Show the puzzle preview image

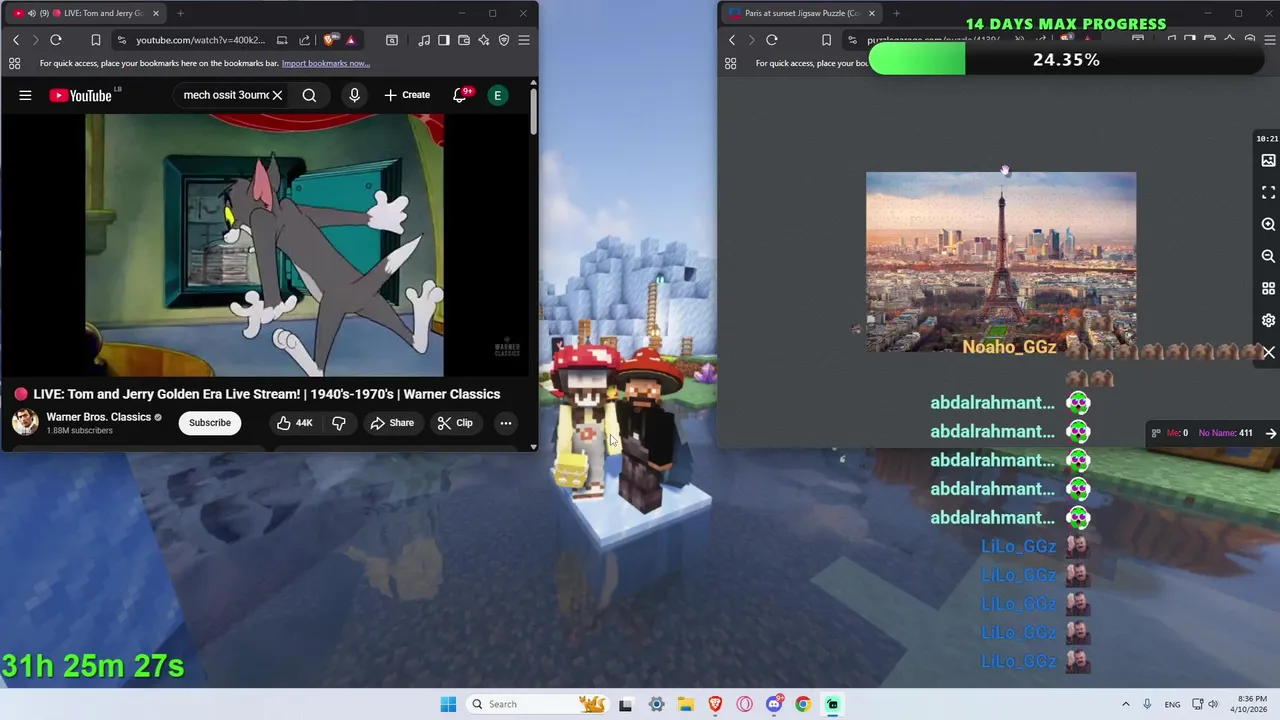1268,160
